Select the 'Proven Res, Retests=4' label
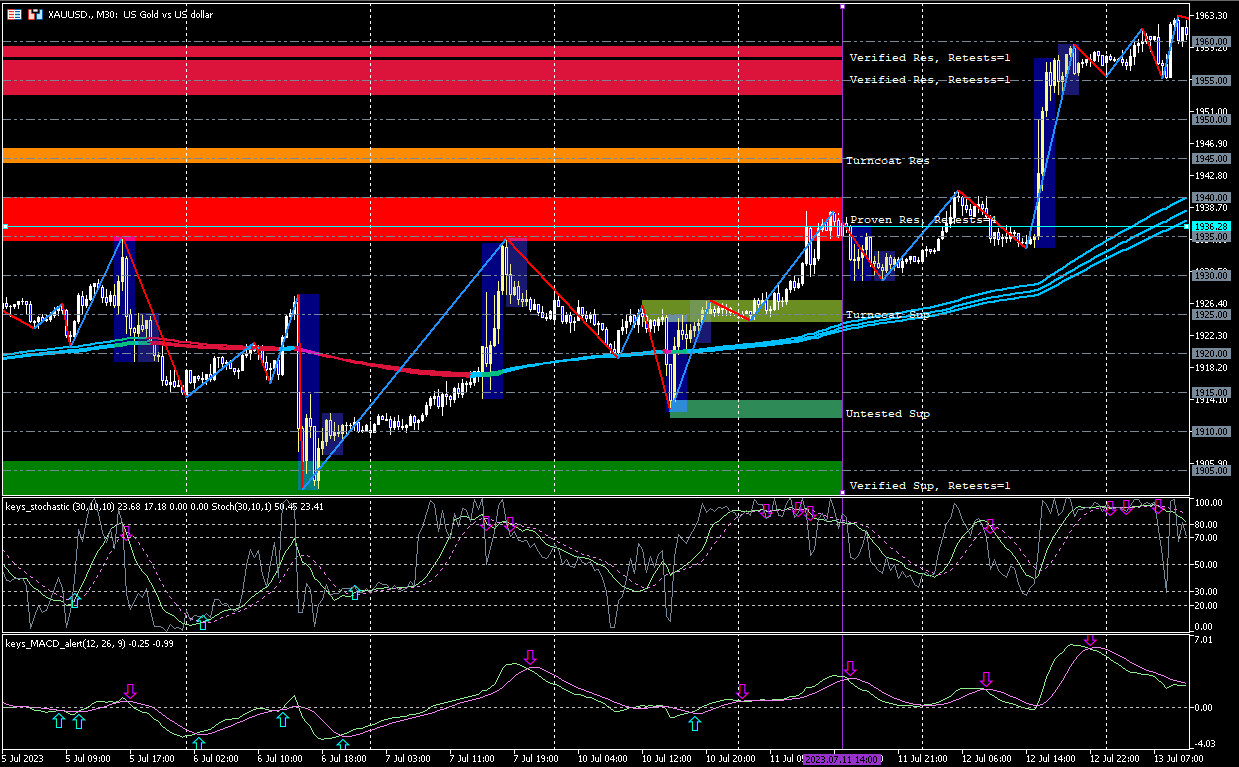Image resolution: width=1239 pixels, height=767 pixels. 923,219
